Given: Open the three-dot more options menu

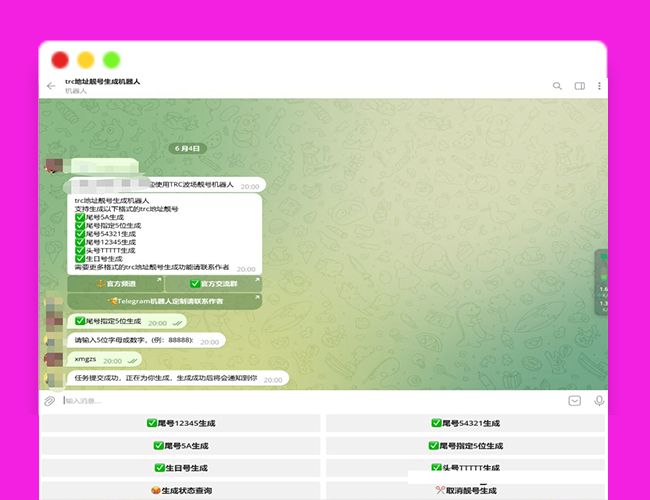Looking at the screenshot, I should coord(599,86).
